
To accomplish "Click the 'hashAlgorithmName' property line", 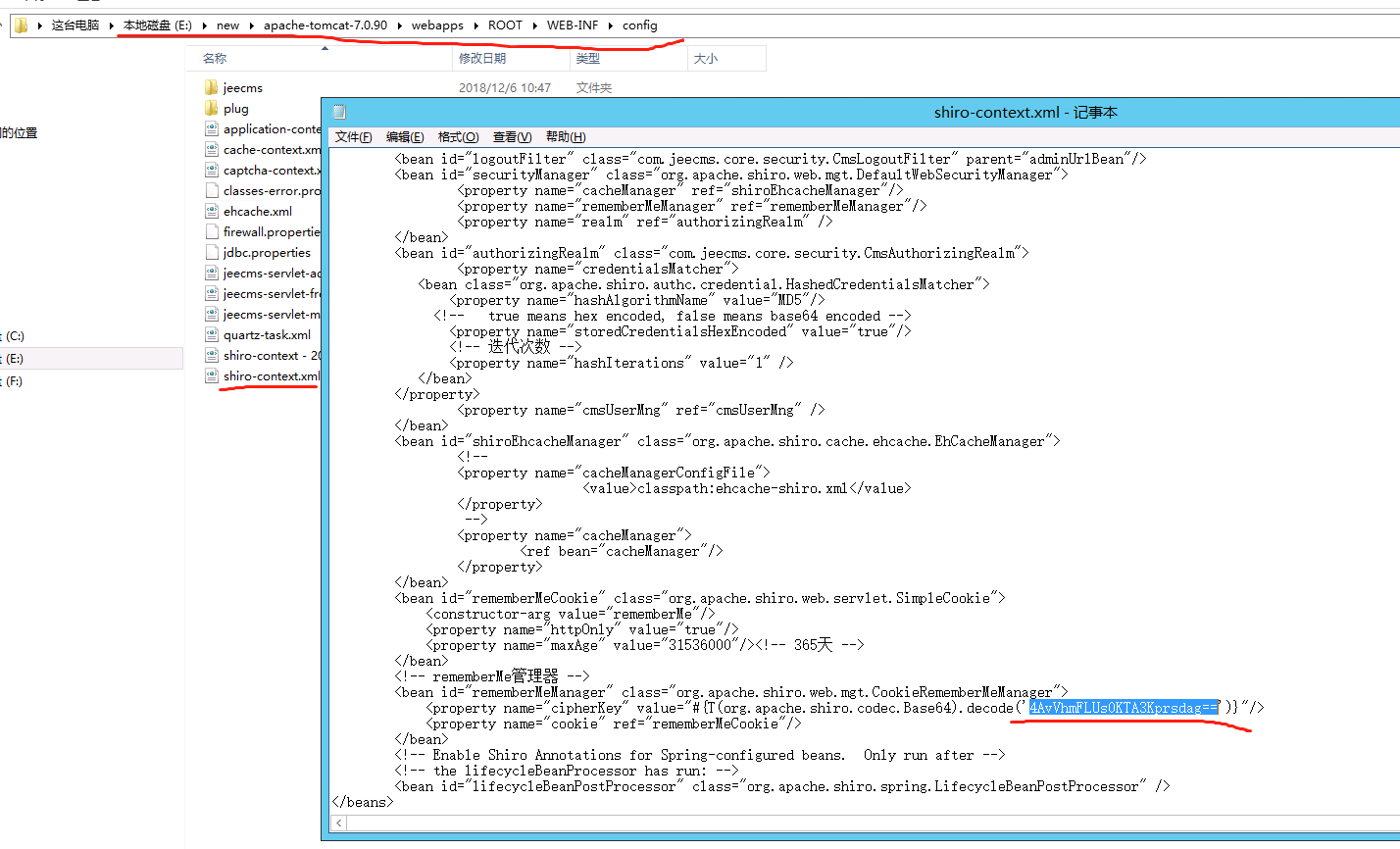I will tap(637, 300).
